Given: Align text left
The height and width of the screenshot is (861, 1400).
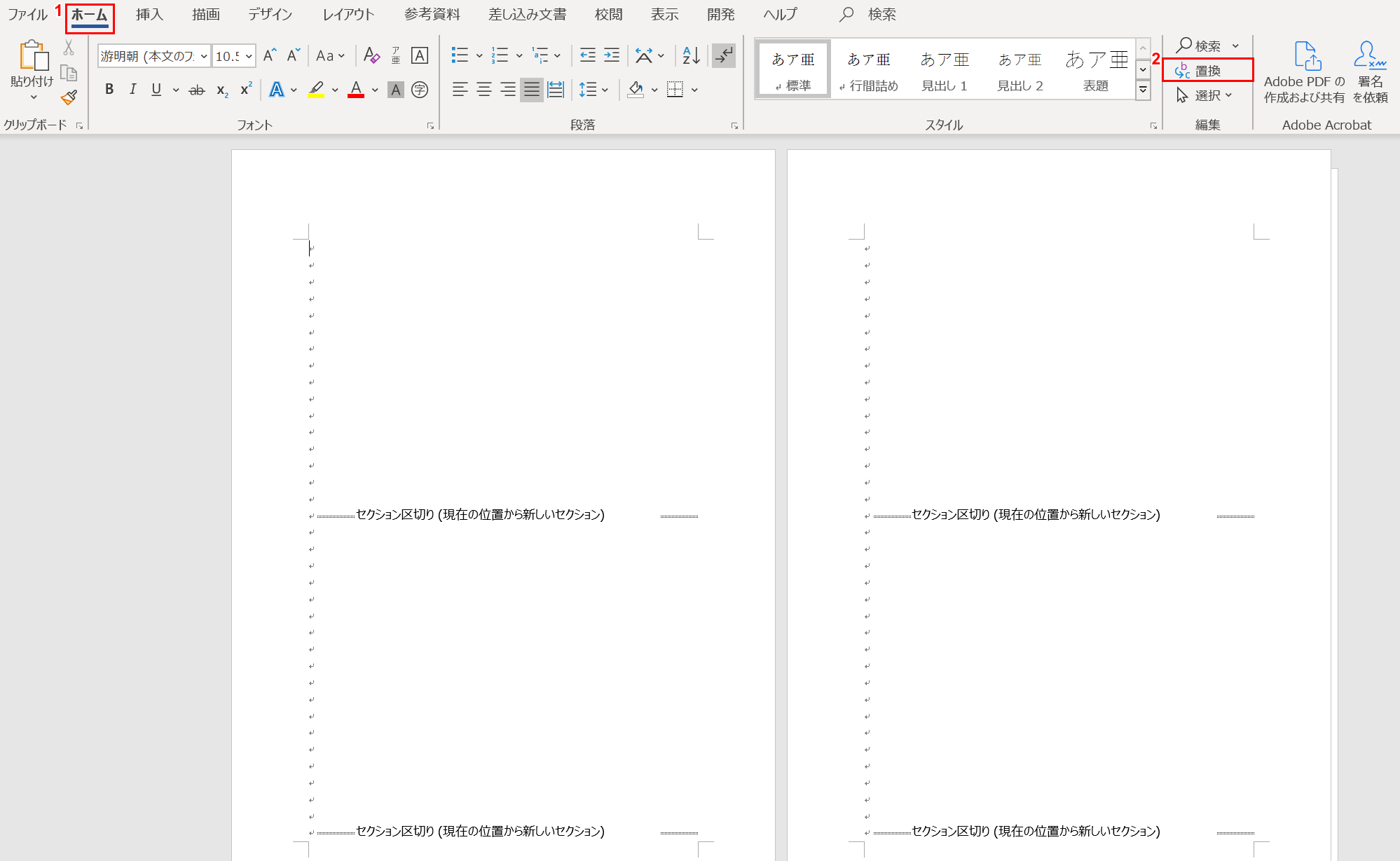Looking at the screenshot, I should point(460,90).
